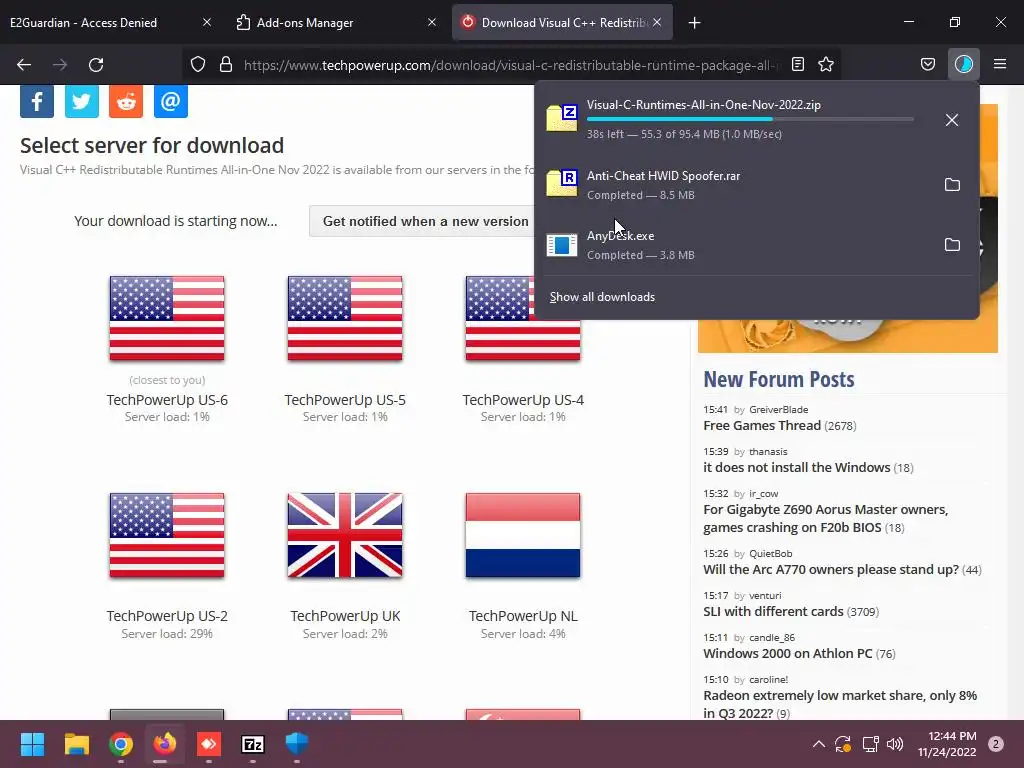Click Get notified when a new version
1024x768 pixels.
[x=422, y=221]
